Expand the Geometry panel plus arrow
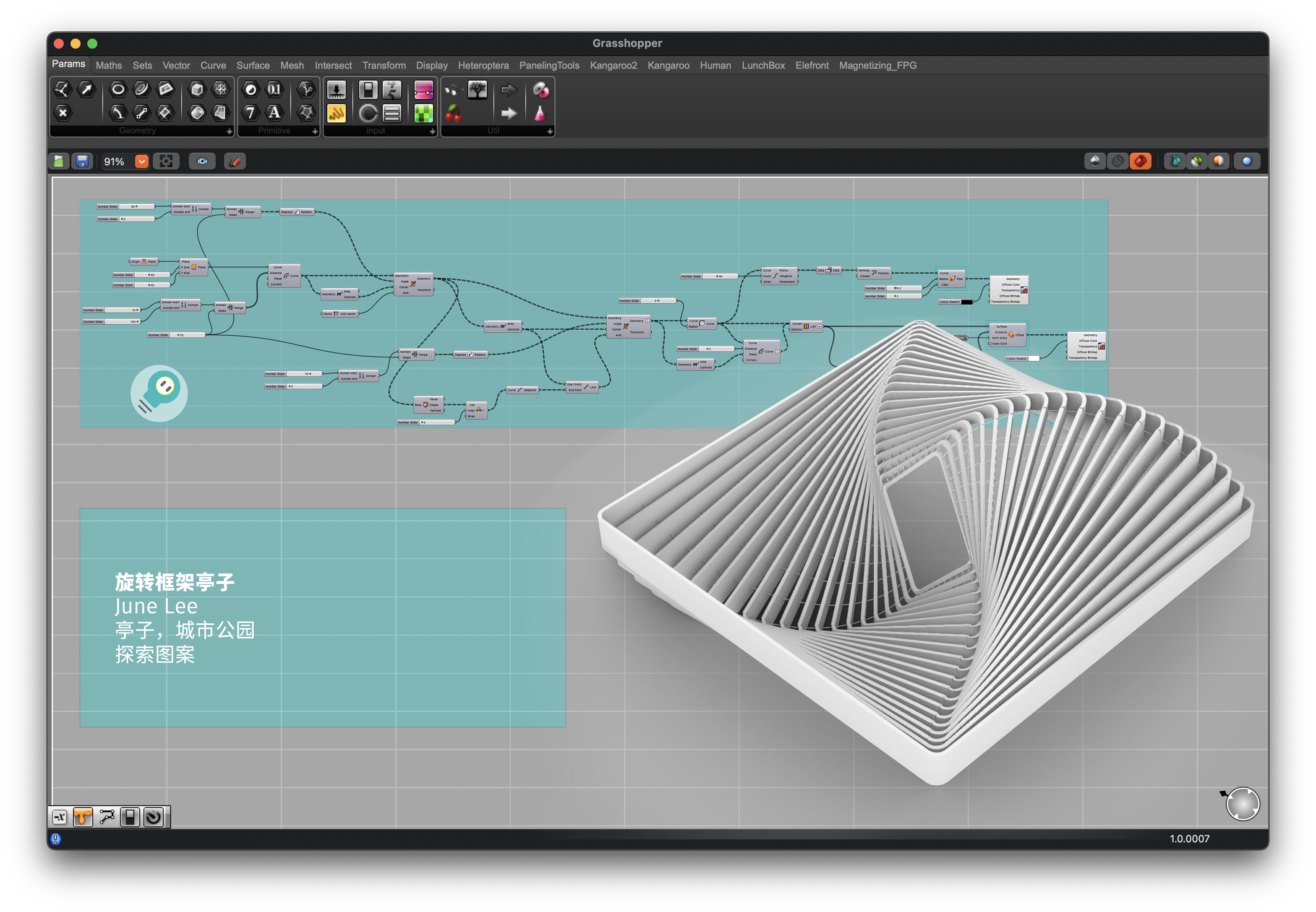Screen dimensions: 1316x912 (x=229, y=131)
